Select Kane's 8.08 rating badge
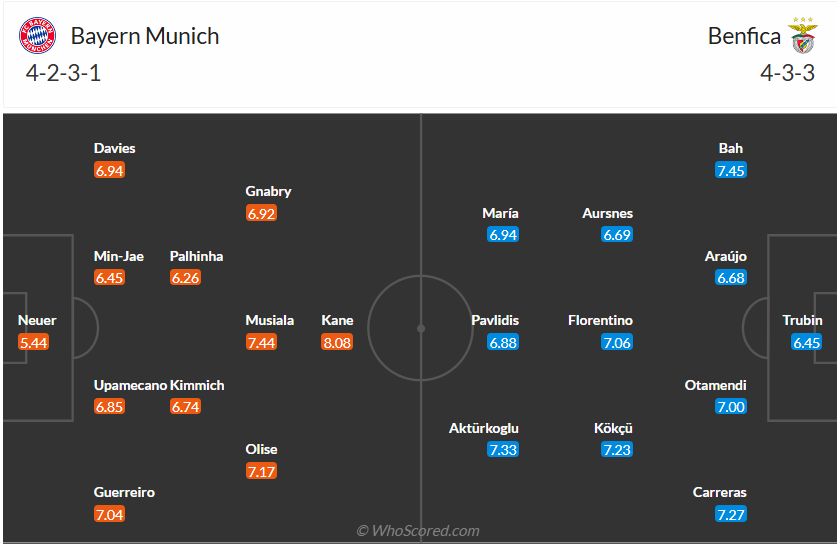The image size is (837, 544). [x=337, y=342]
